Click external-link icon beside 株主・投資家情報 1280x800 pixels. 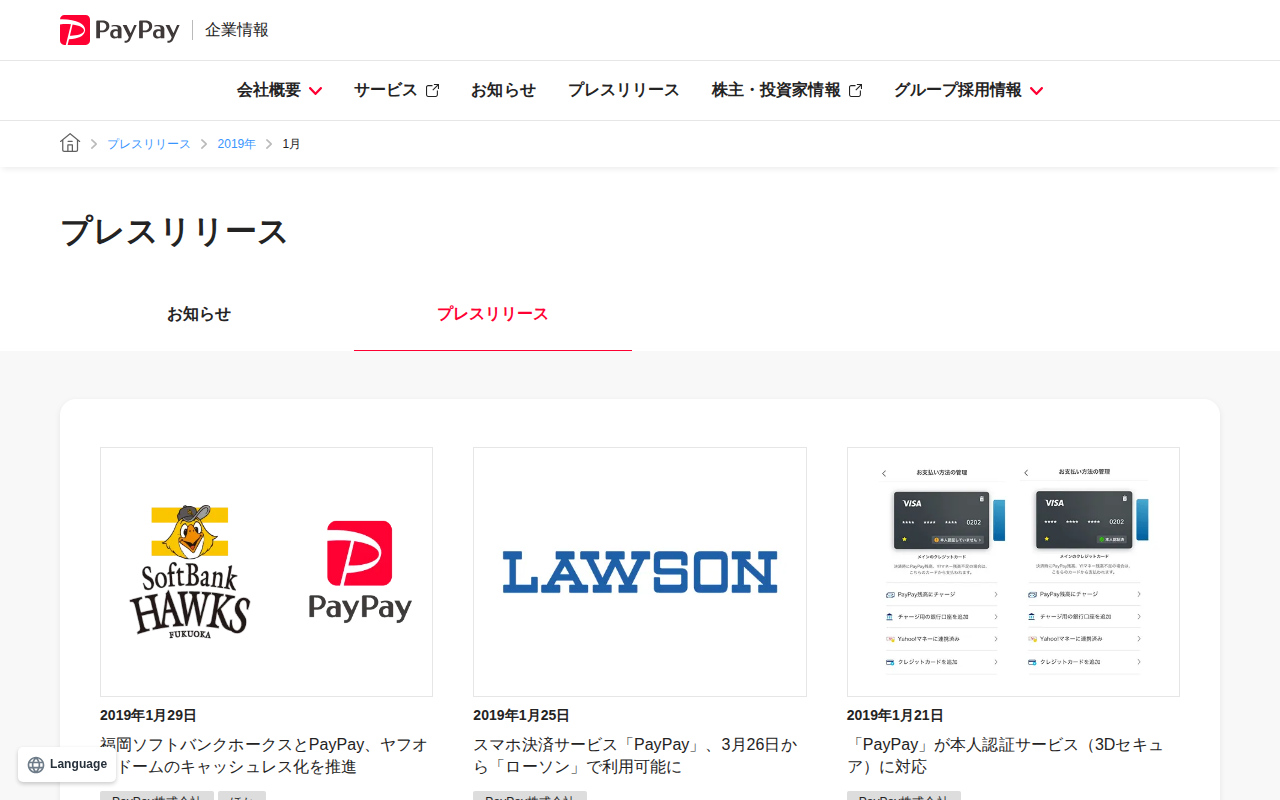pos(855,90)
